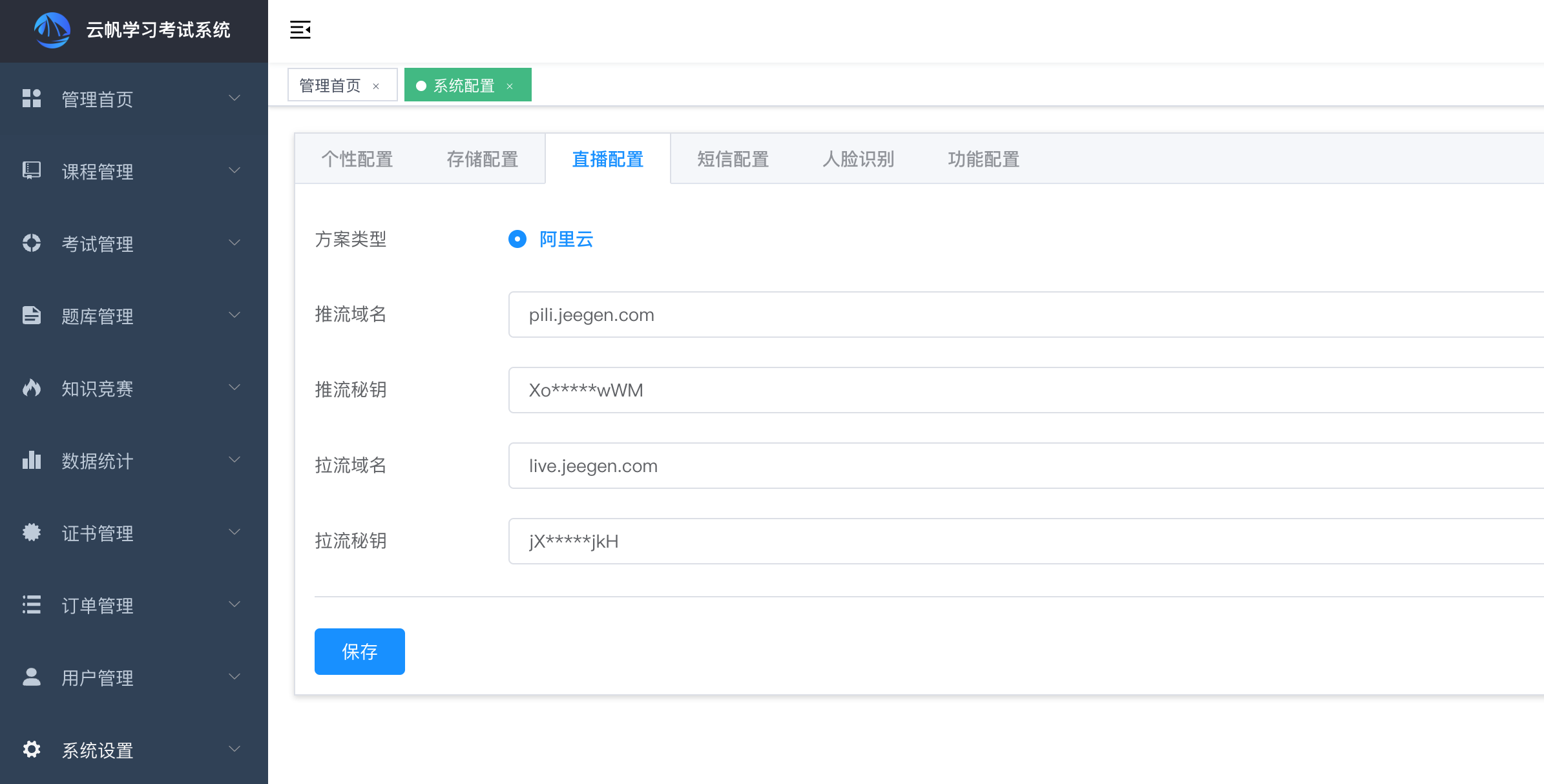Open the 短信配置 tab
This screenshot has height=784, width=1544.
pyautogui.click(x=733, y=159)
